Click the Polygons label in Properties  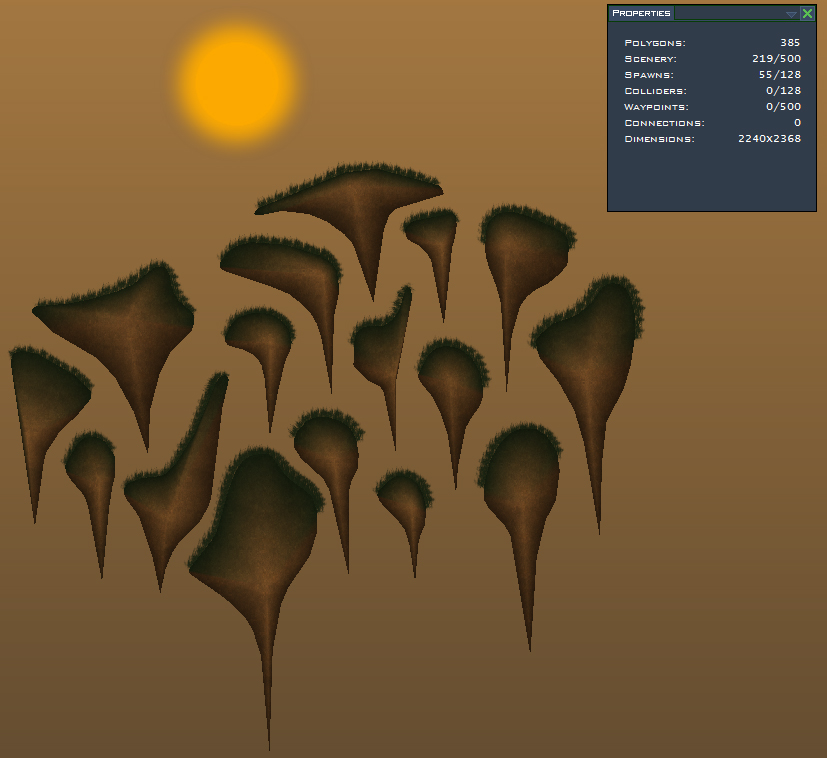[654, 43]
